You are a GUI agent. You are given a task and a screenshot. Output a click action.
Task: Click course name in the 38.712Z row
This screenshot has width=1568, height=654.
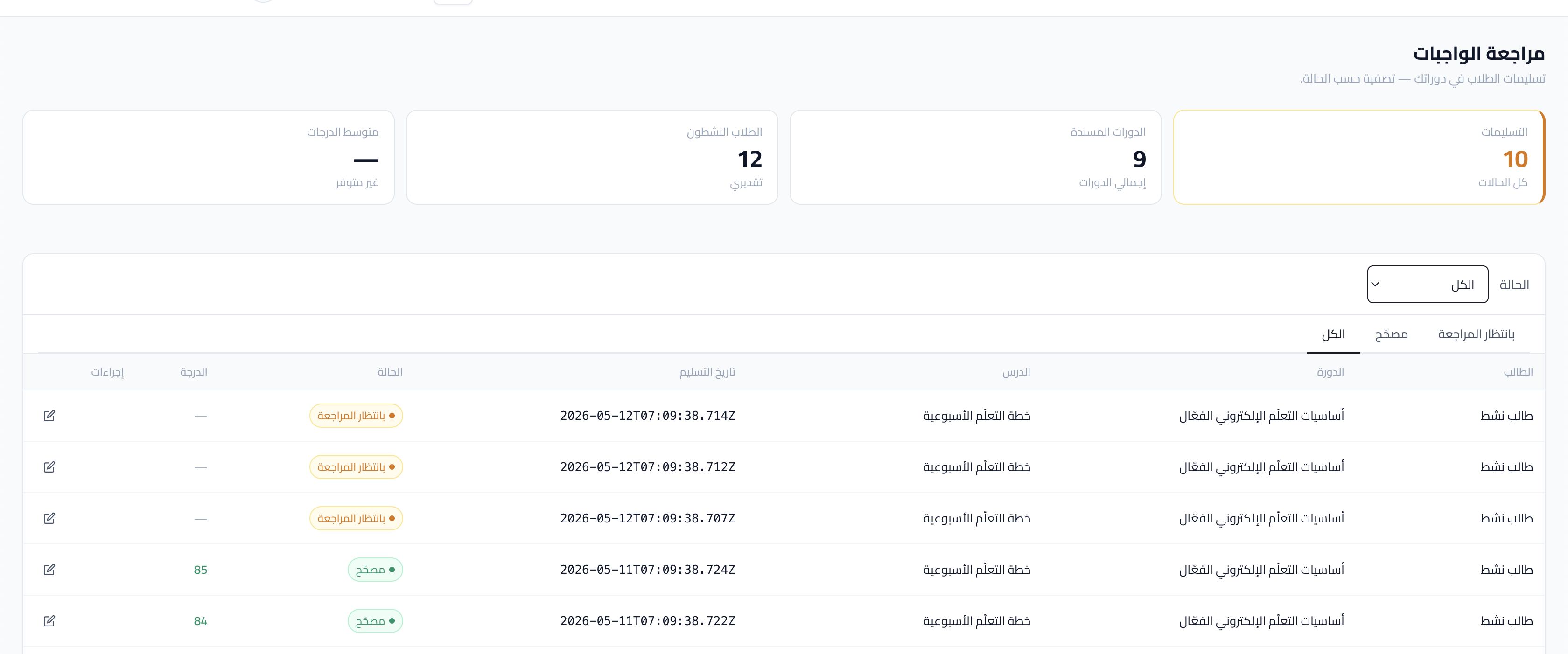click(1261, 466)
